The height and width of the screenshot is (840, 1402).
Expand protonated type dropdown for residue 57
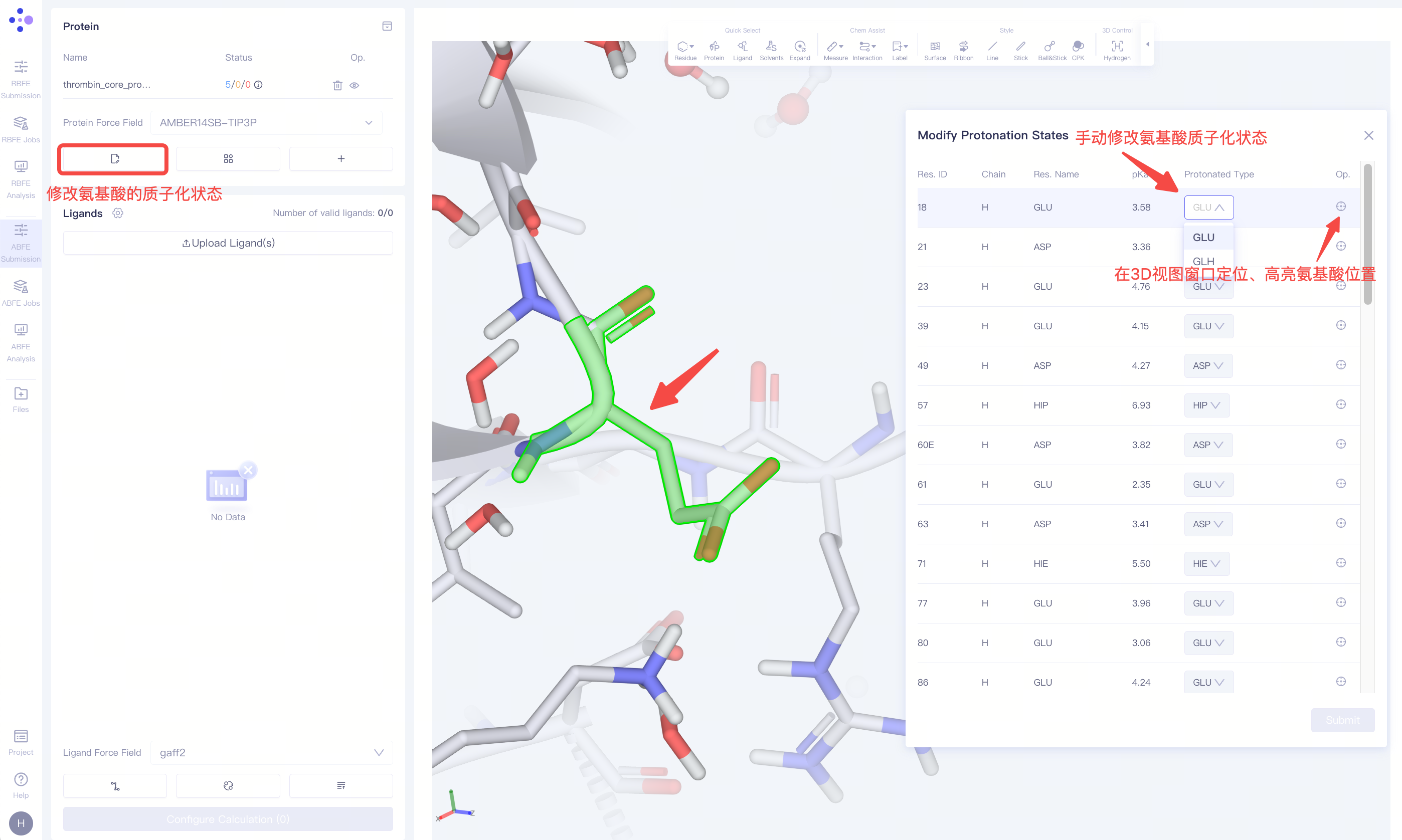coord(1206,405)
